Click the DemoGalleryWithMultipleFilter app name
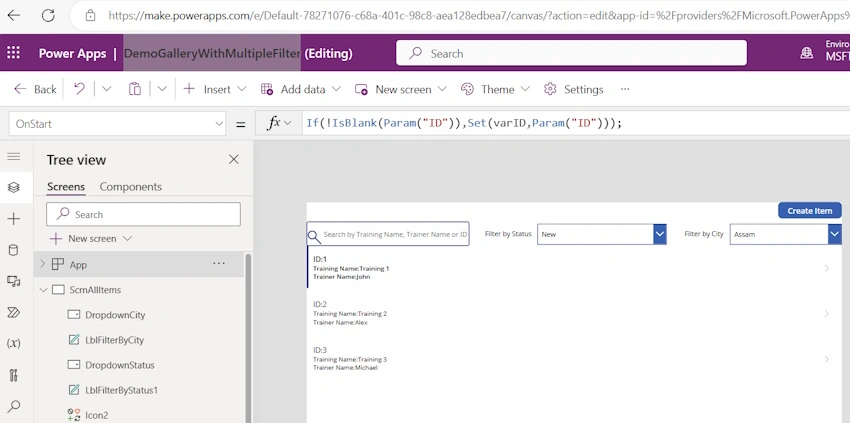The image size is (850, 423). [x=212, y=53]
